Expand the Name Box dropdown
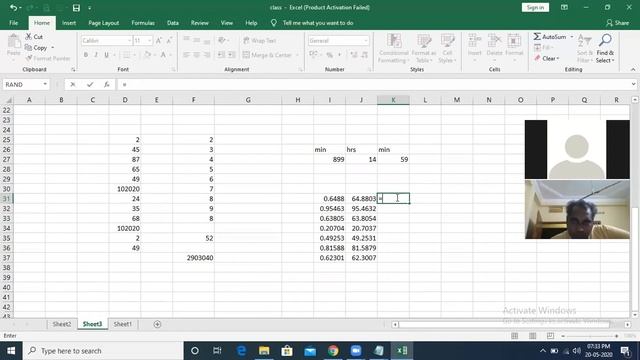 pyautogui.click(x=45, y=84)
